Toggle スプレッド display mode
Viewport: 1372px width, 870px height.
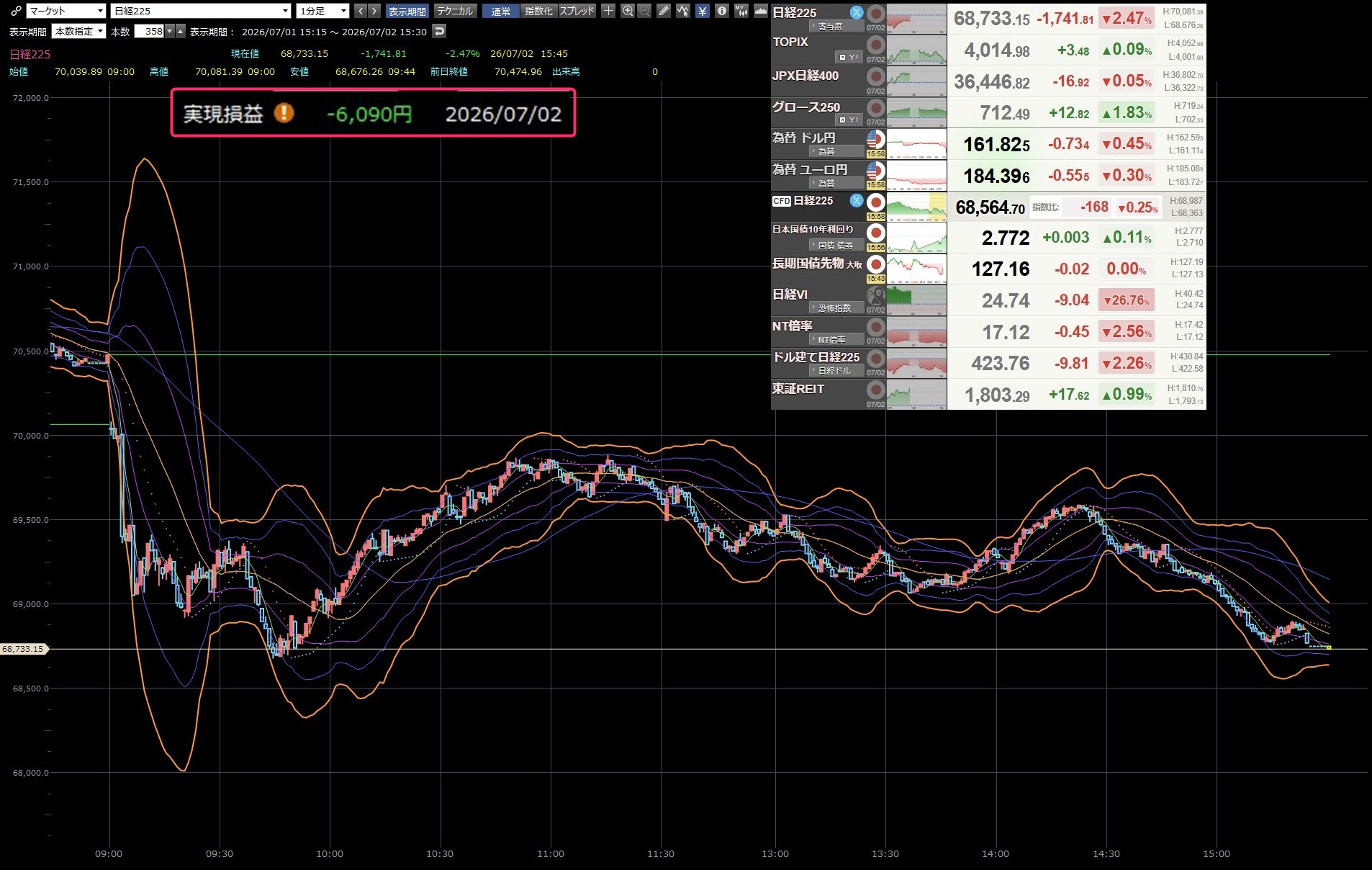point(577,11)
